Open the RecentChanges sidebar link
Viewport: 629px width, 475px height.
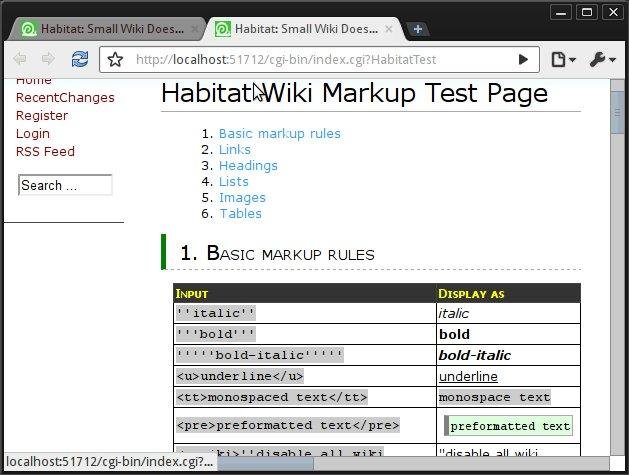click(65, 97)
